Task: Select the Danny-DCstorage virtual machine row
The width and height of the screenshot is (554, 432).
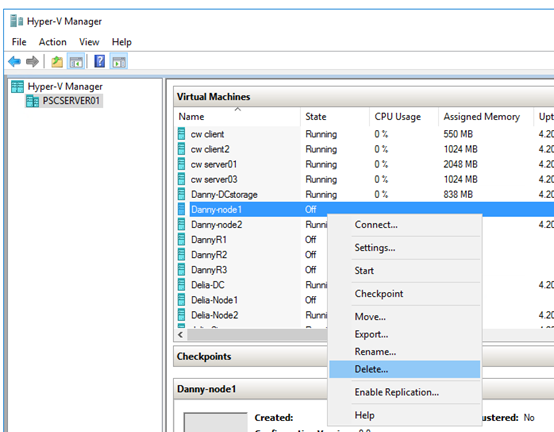Action: [x=364, y=194]
